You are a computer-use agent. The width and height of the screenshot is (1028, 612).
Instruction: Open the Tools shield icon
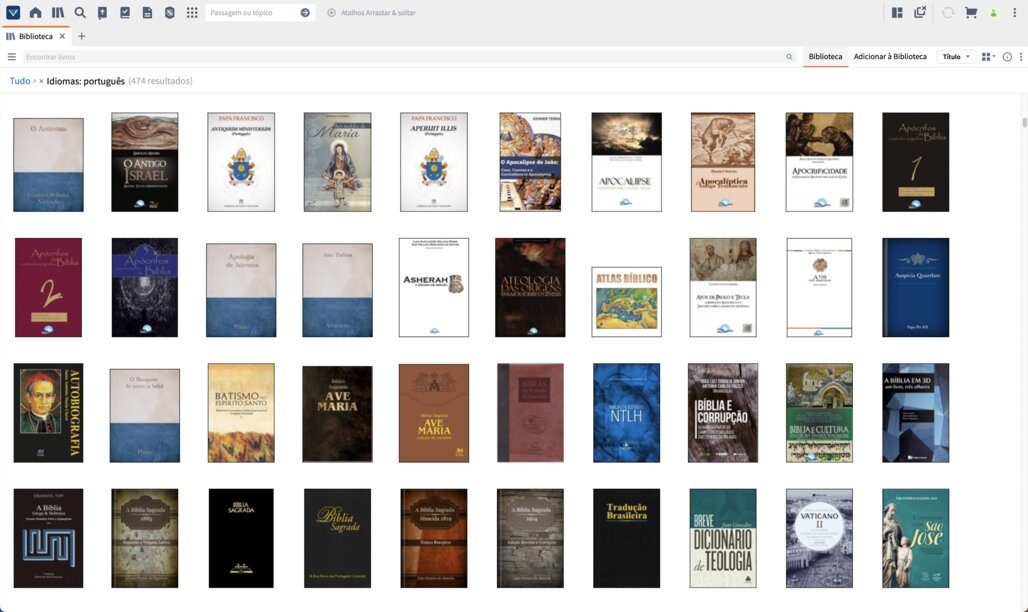[169, 12]
